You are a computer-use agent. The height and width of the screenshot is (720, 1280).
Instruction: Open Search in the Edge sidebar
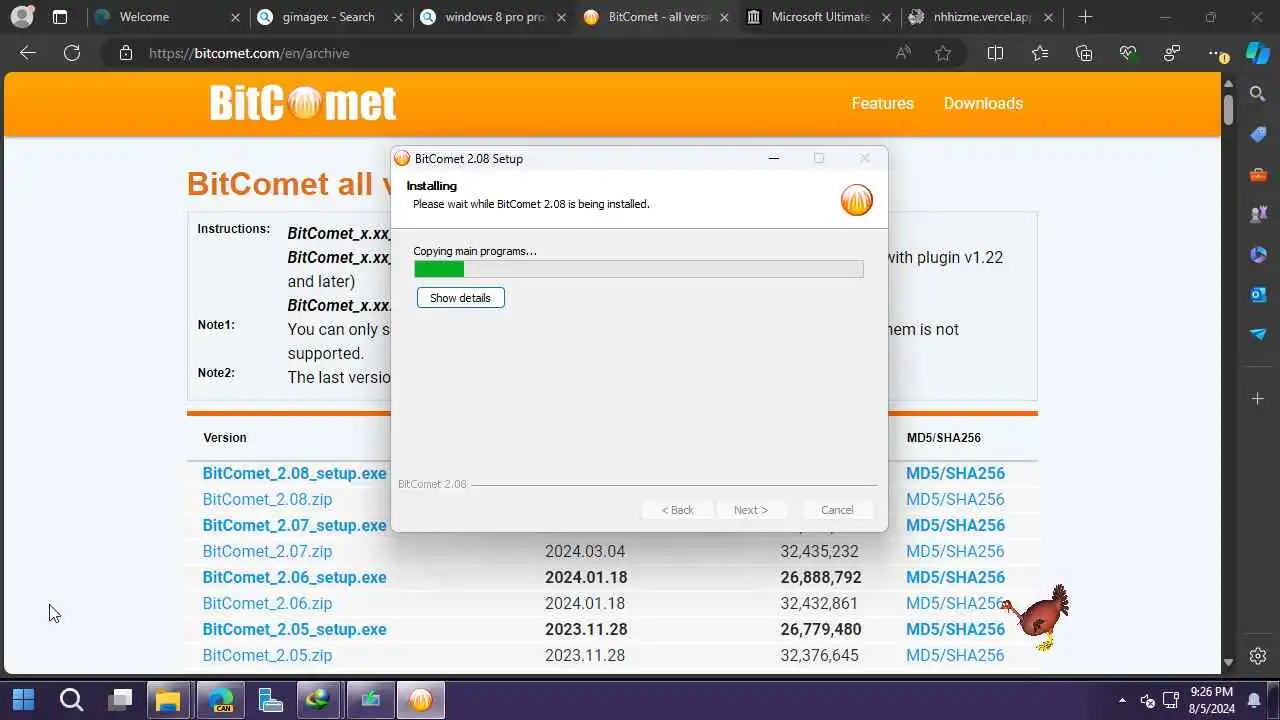pos(1258,94)
